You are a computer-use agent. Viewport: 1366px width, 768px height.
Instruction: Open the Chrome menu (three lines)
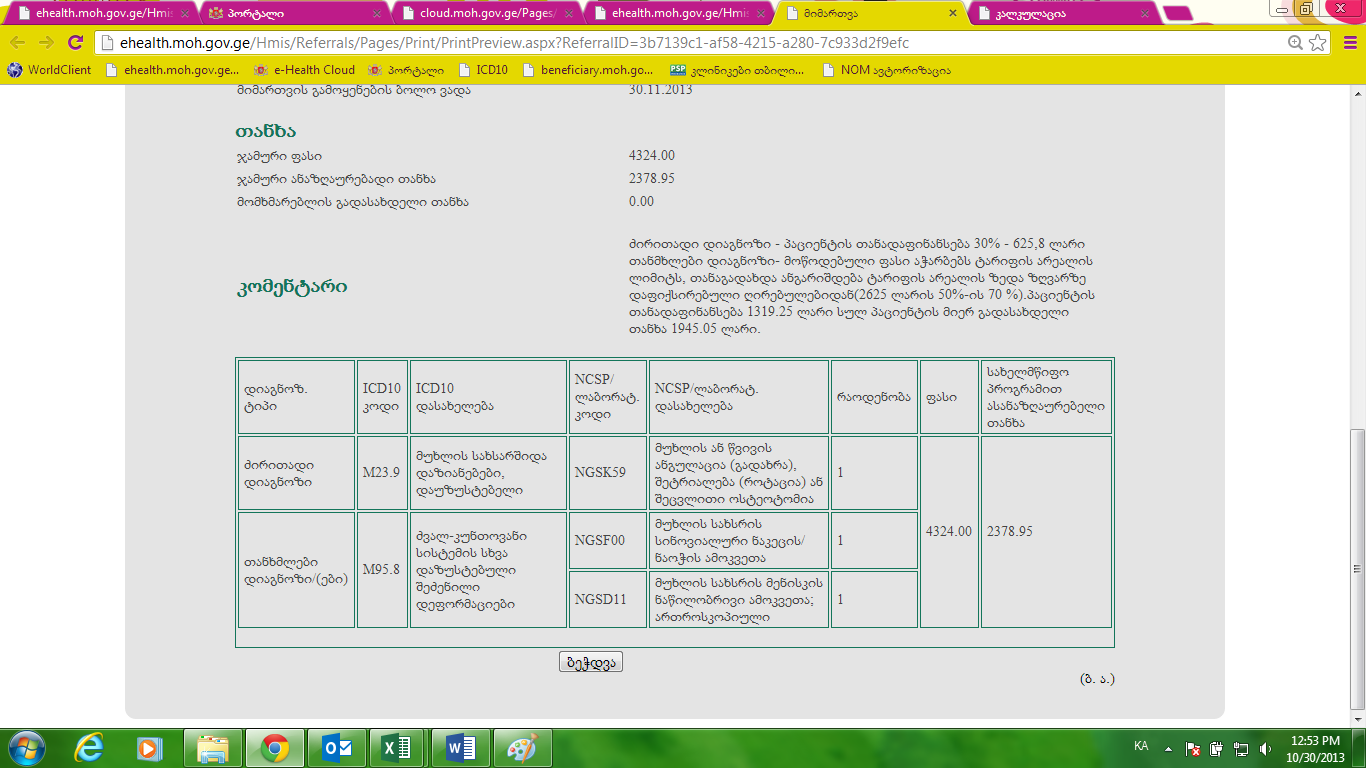pos(1346,43)
